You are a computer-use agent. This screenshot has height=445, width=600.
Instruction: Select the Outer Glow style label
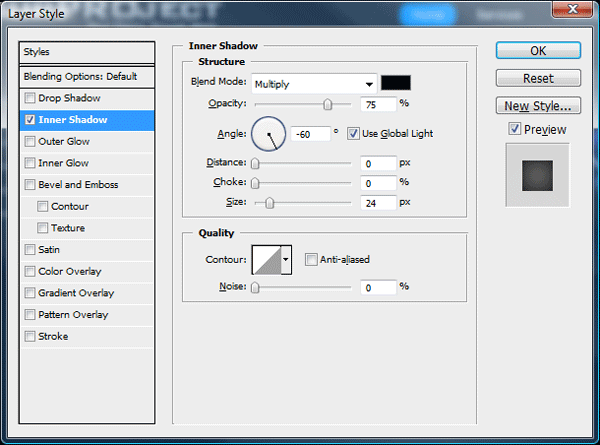pos(64,142)
